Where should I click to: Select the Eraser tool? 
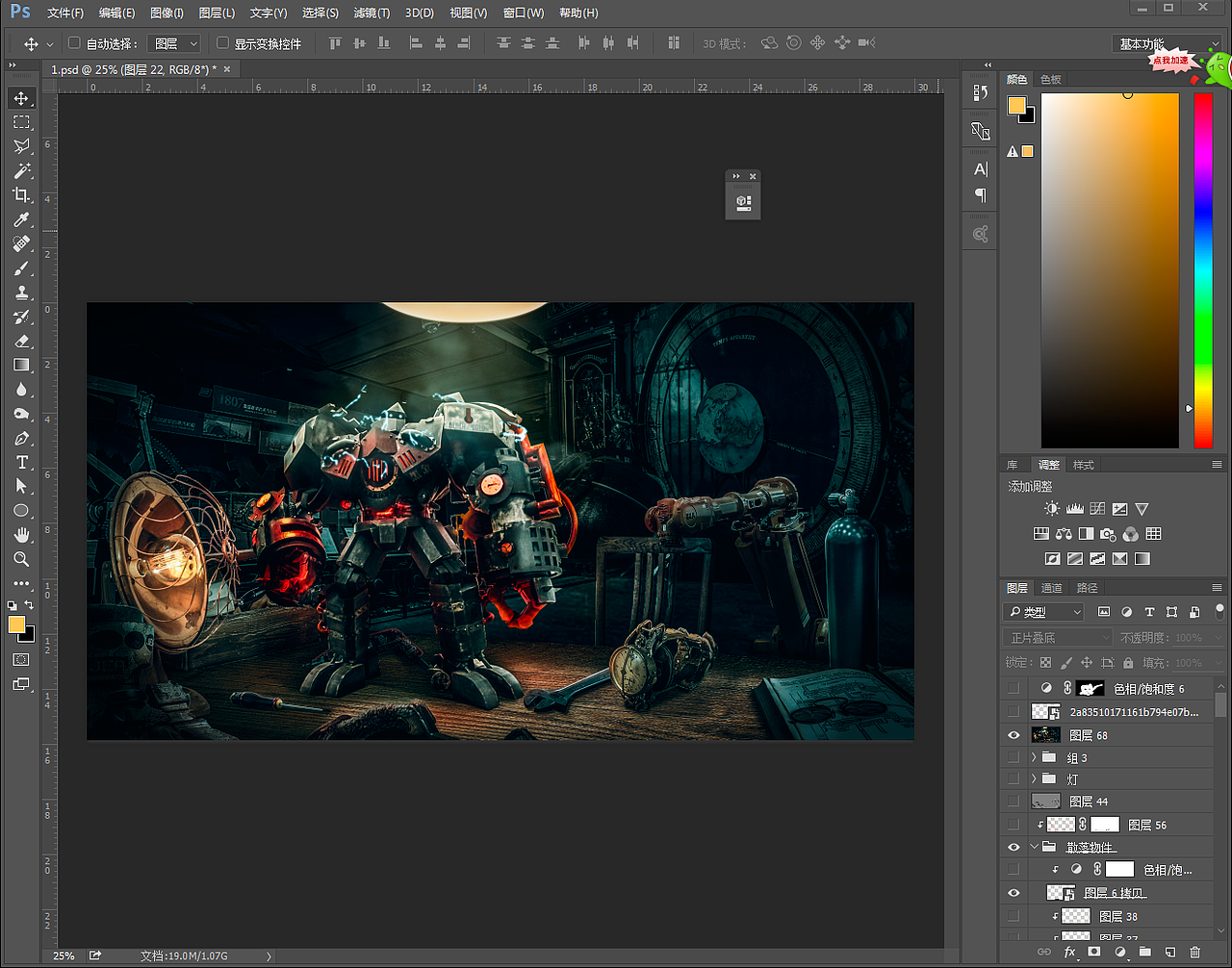(x=21, y=341)
